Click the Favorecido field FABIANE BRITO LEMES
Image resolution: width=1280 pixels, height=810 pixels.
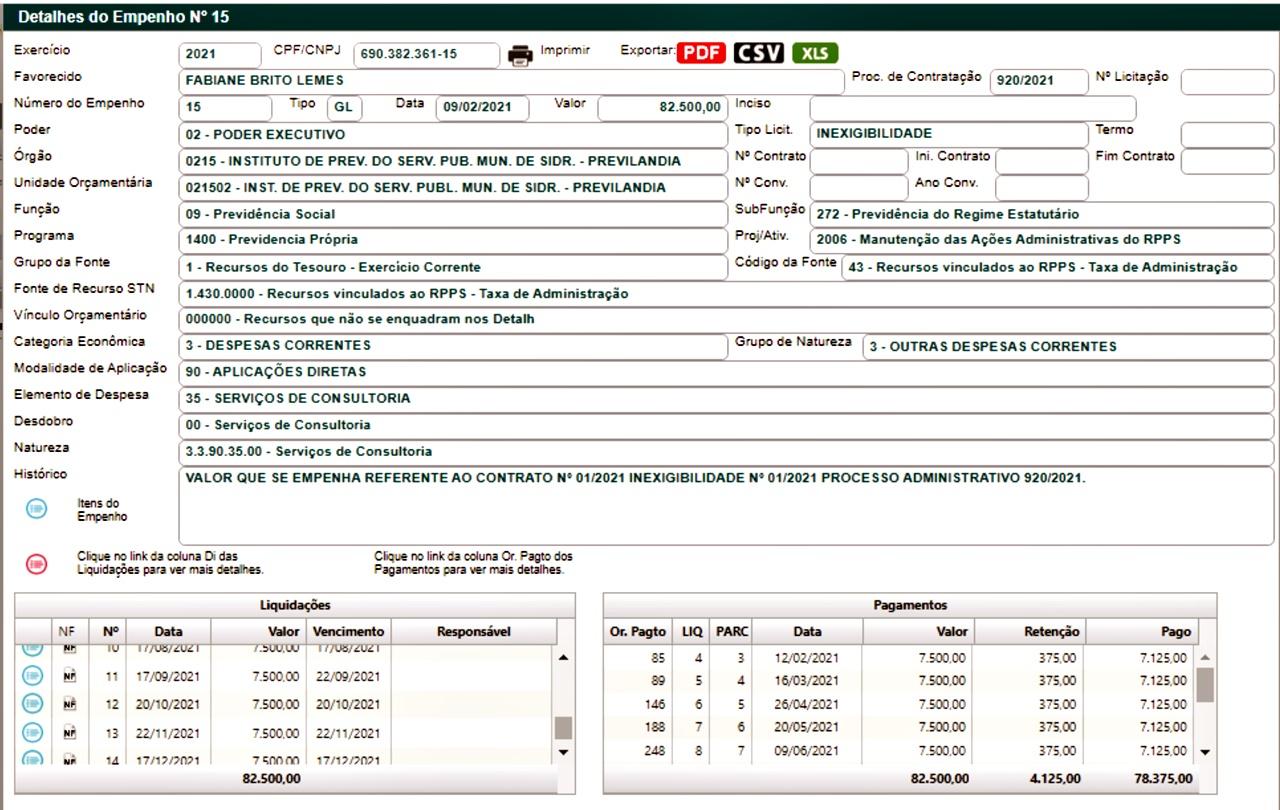(x=510, y=81)
